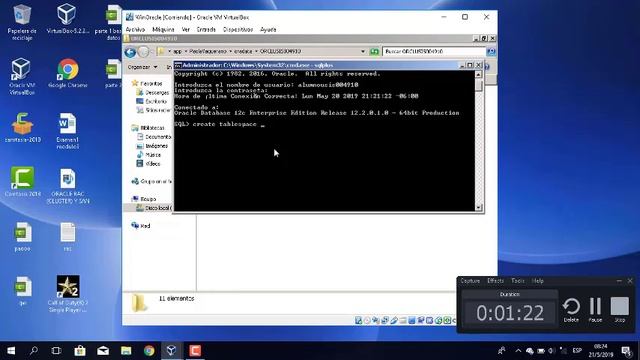Open the Help menu in the recorder
Screen dimensions: 640x360
tap(538, 281)
